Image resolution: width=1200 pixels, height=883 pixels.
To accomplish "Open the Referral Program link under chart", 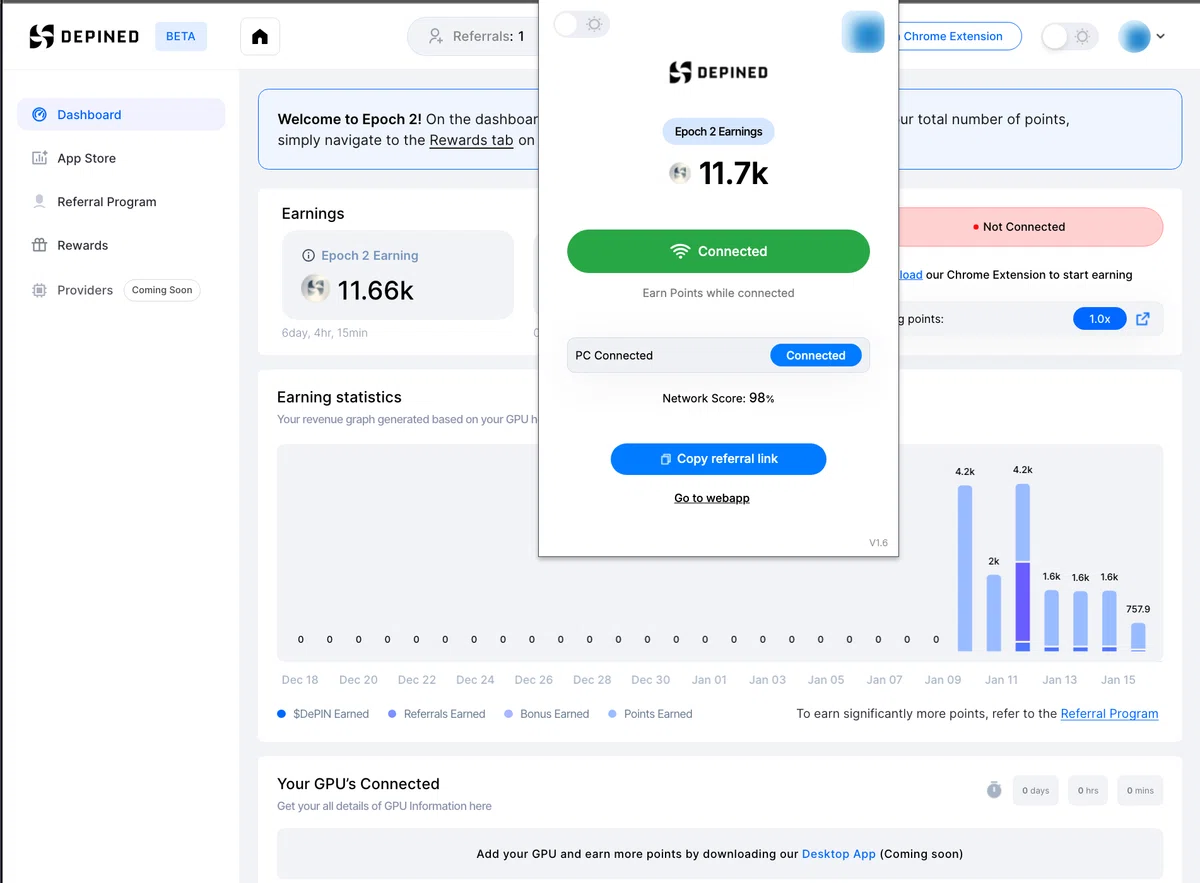I will click(1109, 714).
